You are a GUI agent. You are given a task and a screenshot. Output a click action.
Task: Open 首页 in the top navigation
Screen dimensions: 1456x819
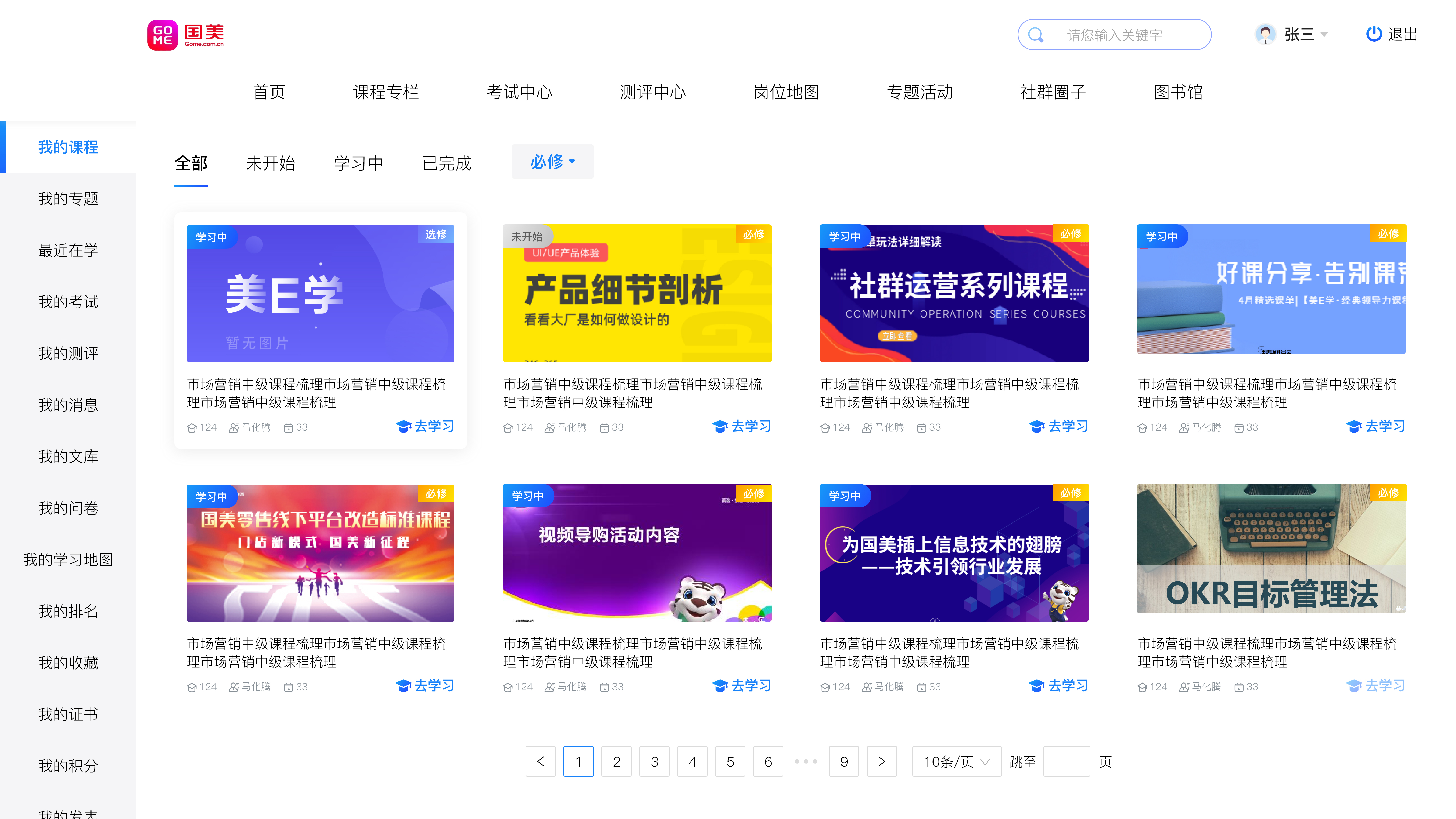[x=269, y=92]
